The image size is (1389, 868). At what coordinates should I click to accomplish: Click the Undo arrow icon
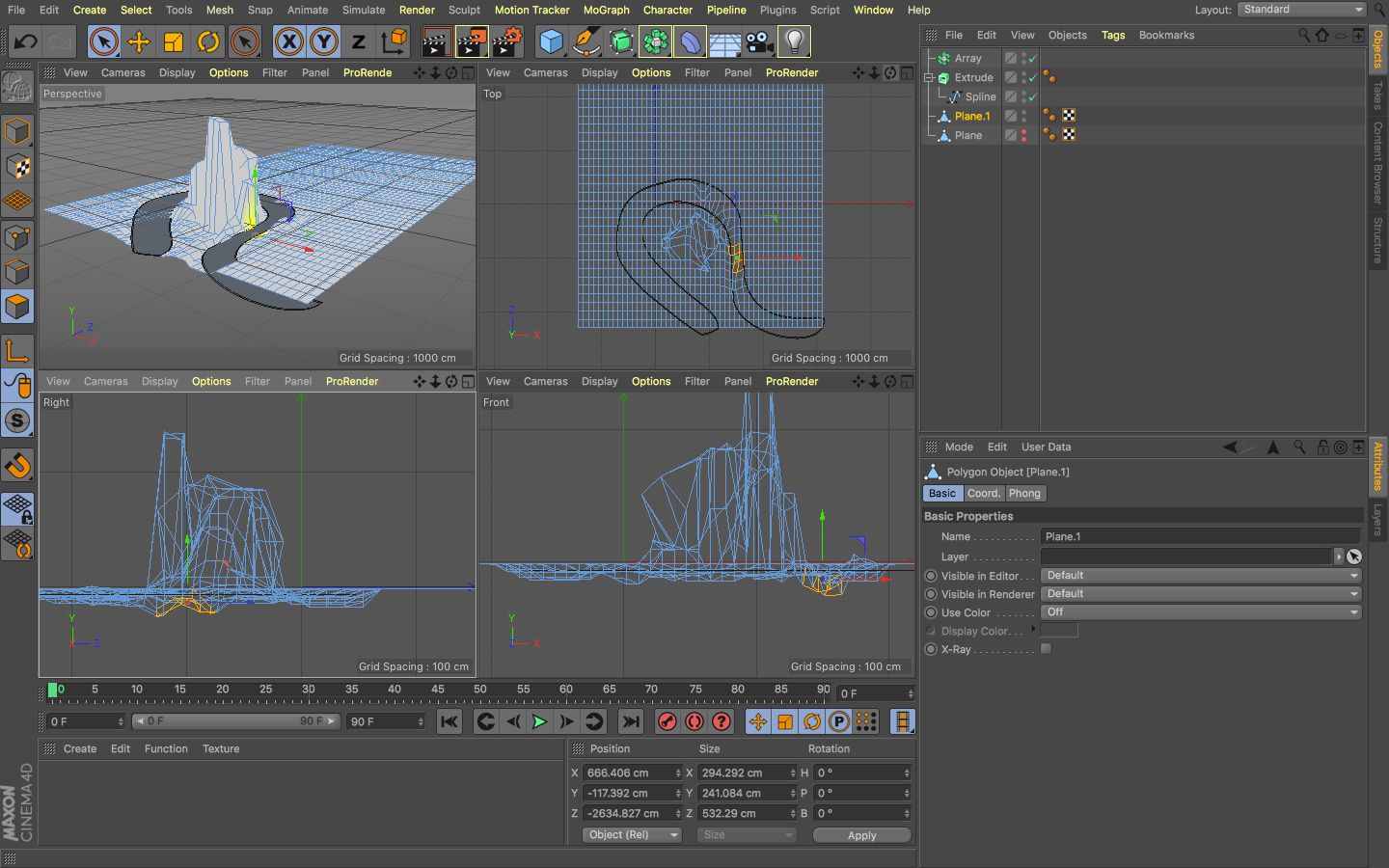point(26,41)
